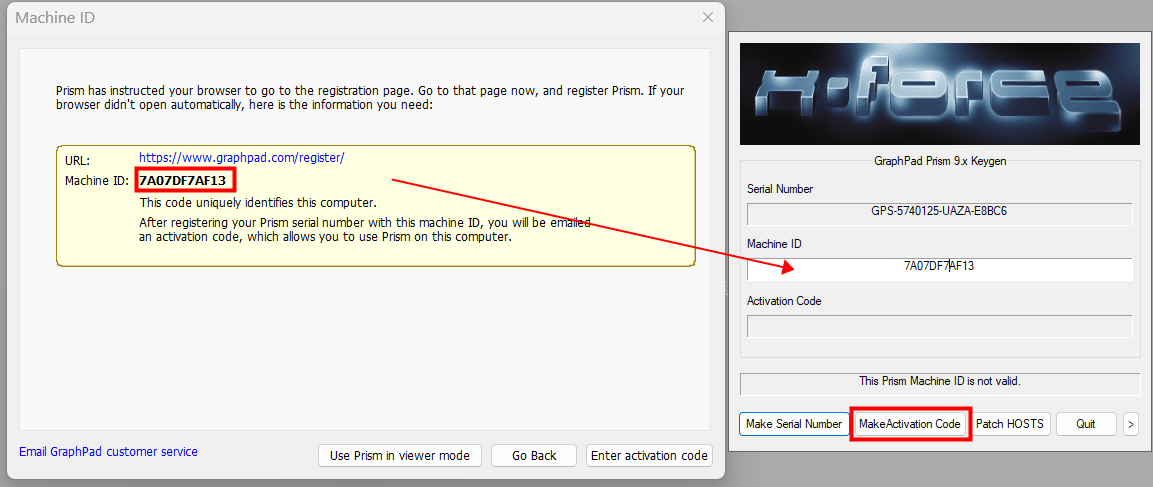Open Email GraphPad customer service link
Viewport: 1153px width, 487px height.
(108, 452)
